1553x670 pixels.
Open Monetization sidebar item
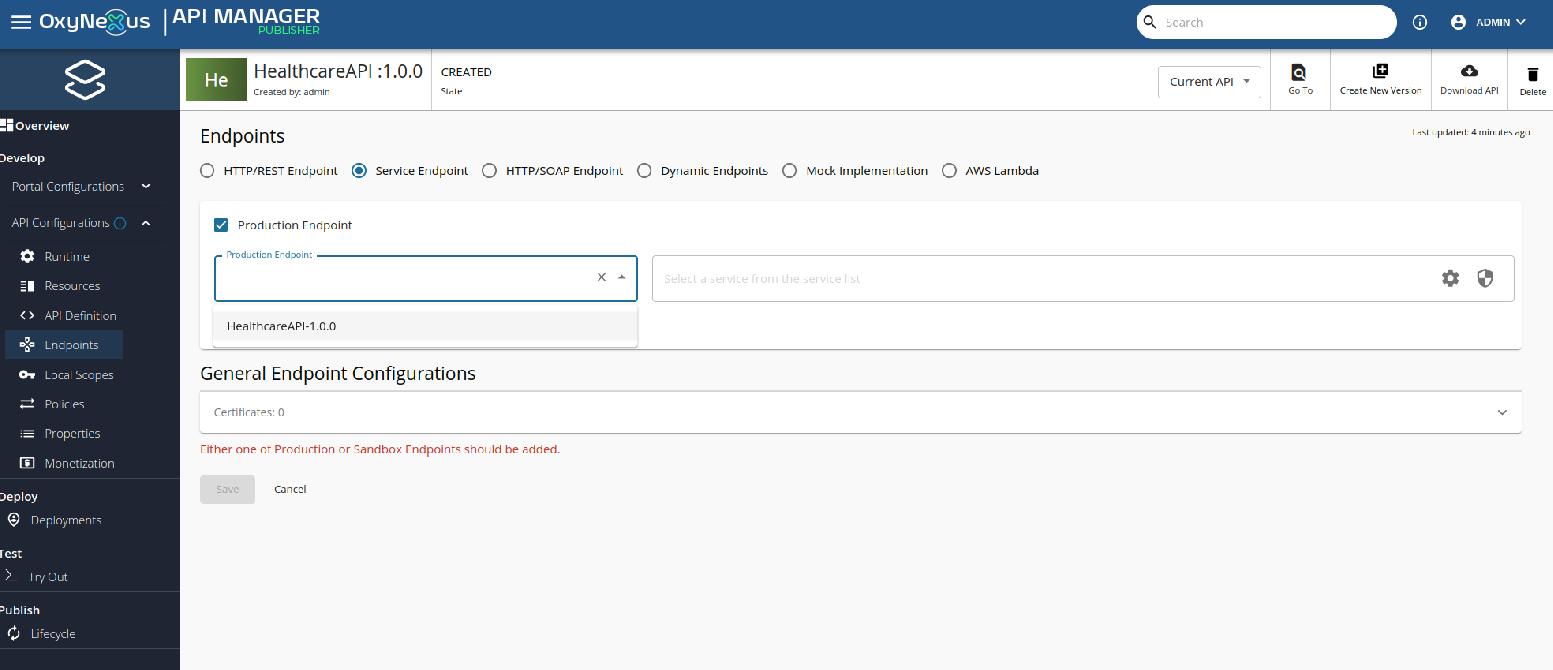79,463
